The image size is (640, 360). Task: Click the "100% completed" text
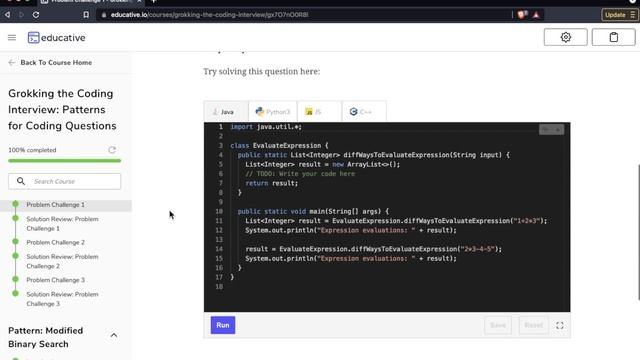pyautogui.click(x=32, y=150)
